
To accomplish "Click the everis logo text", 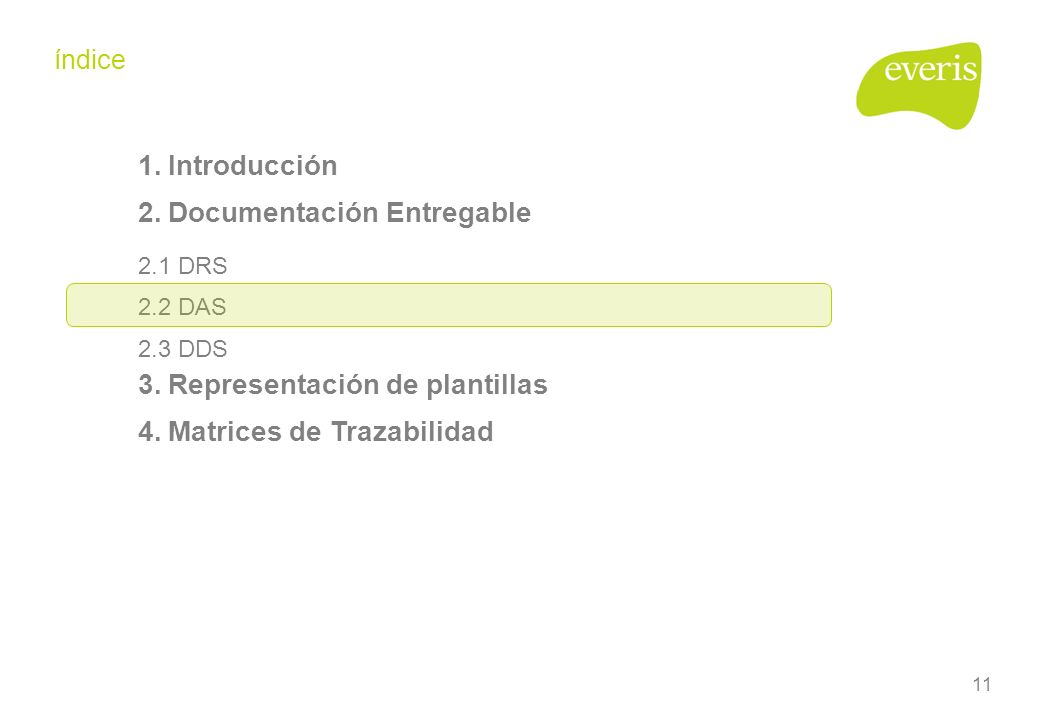I will click(930, 69).
